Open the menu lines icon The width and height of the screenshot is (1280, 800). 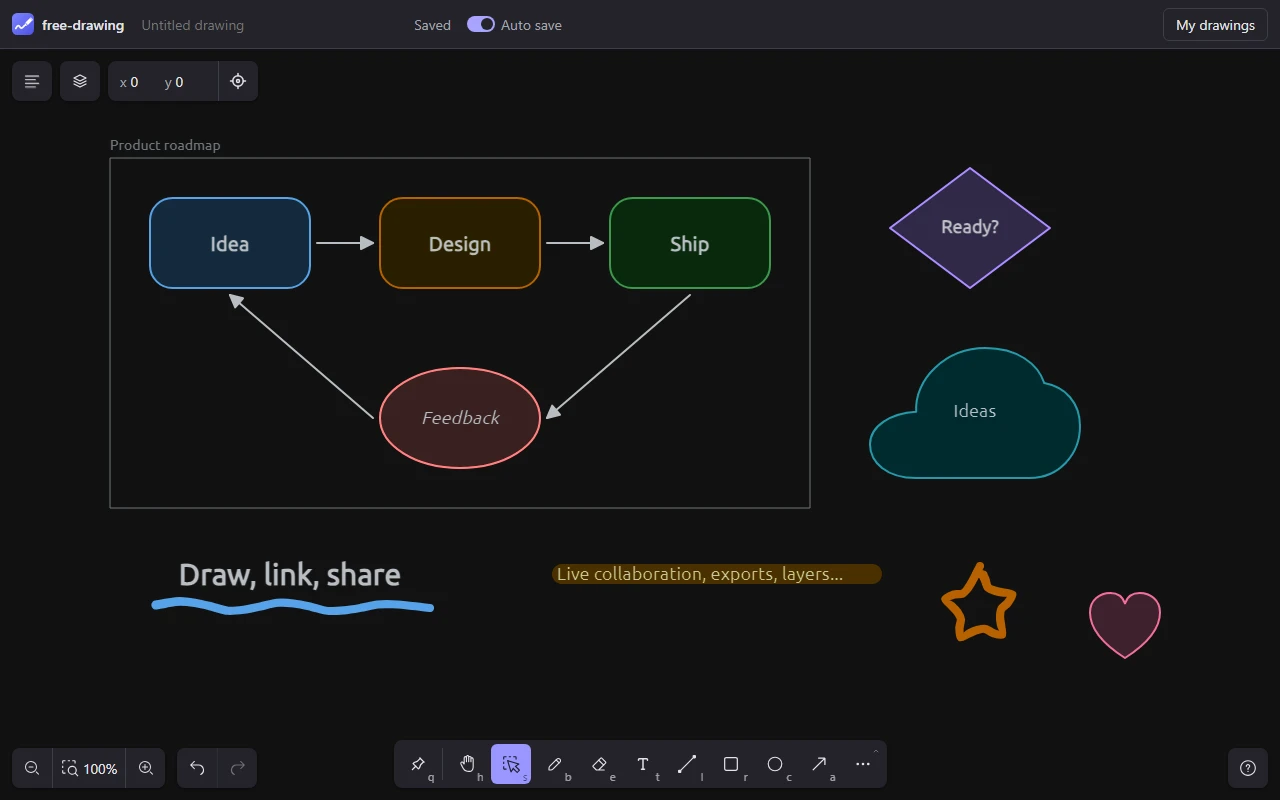tap(32, 81)
